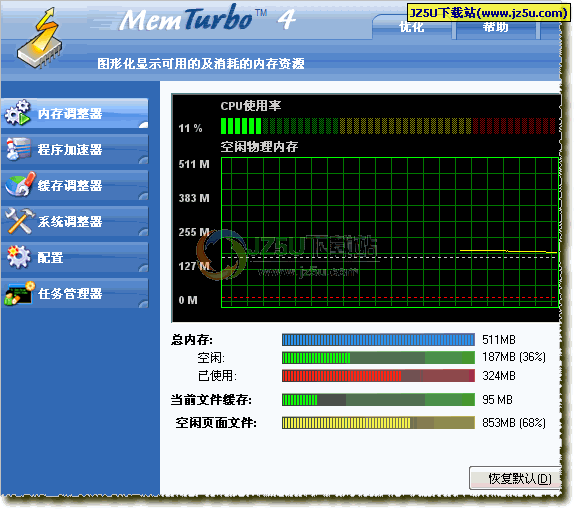
Task: Click the 383 M axis label
Action: (194, 198)
